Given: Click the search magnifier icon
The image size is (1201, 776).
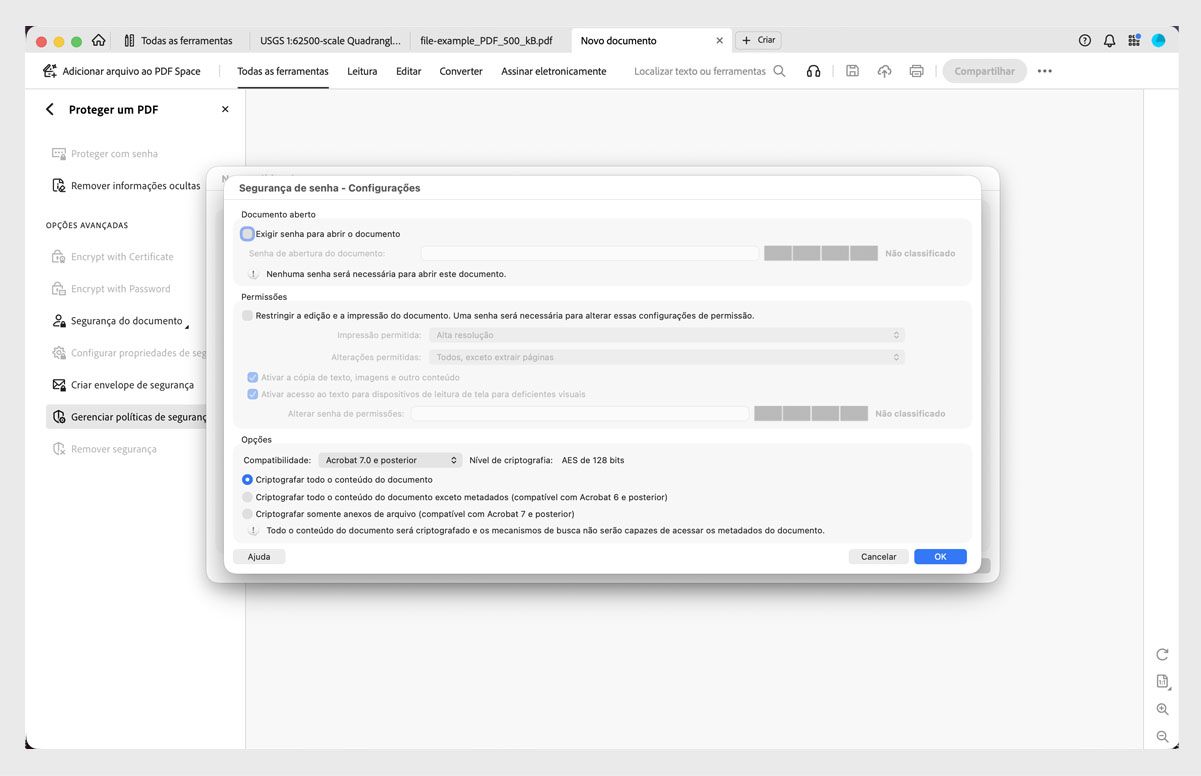Looking at the screenshot, I should pos(780,71).
